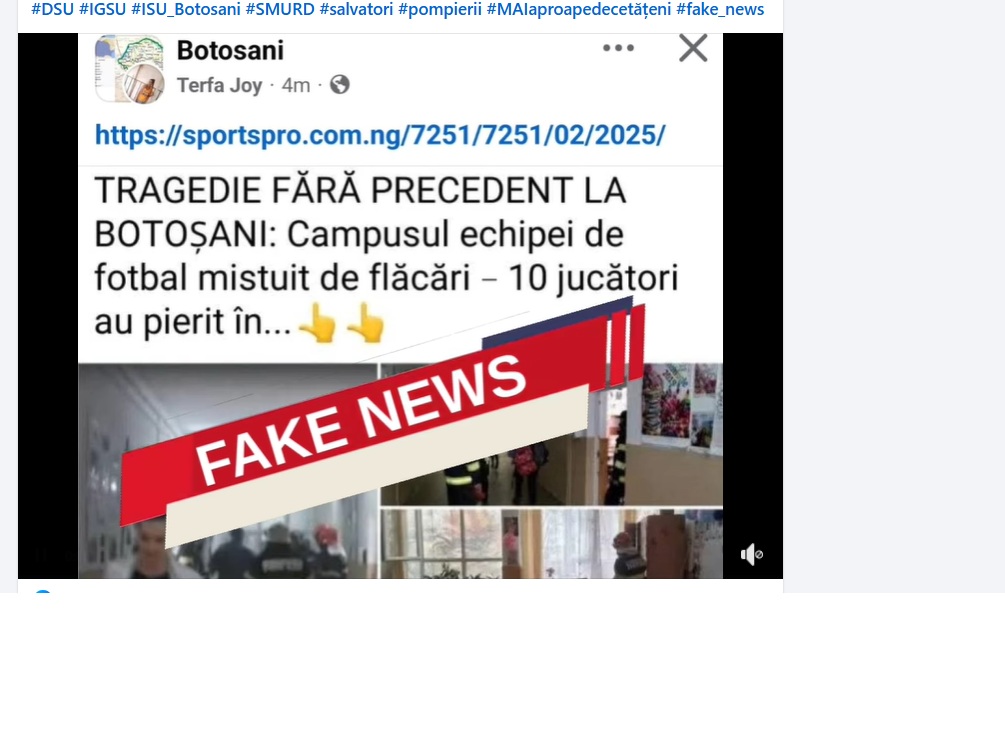
Task: Unmute the video with the speaker icon
Action: coord(751,554)
